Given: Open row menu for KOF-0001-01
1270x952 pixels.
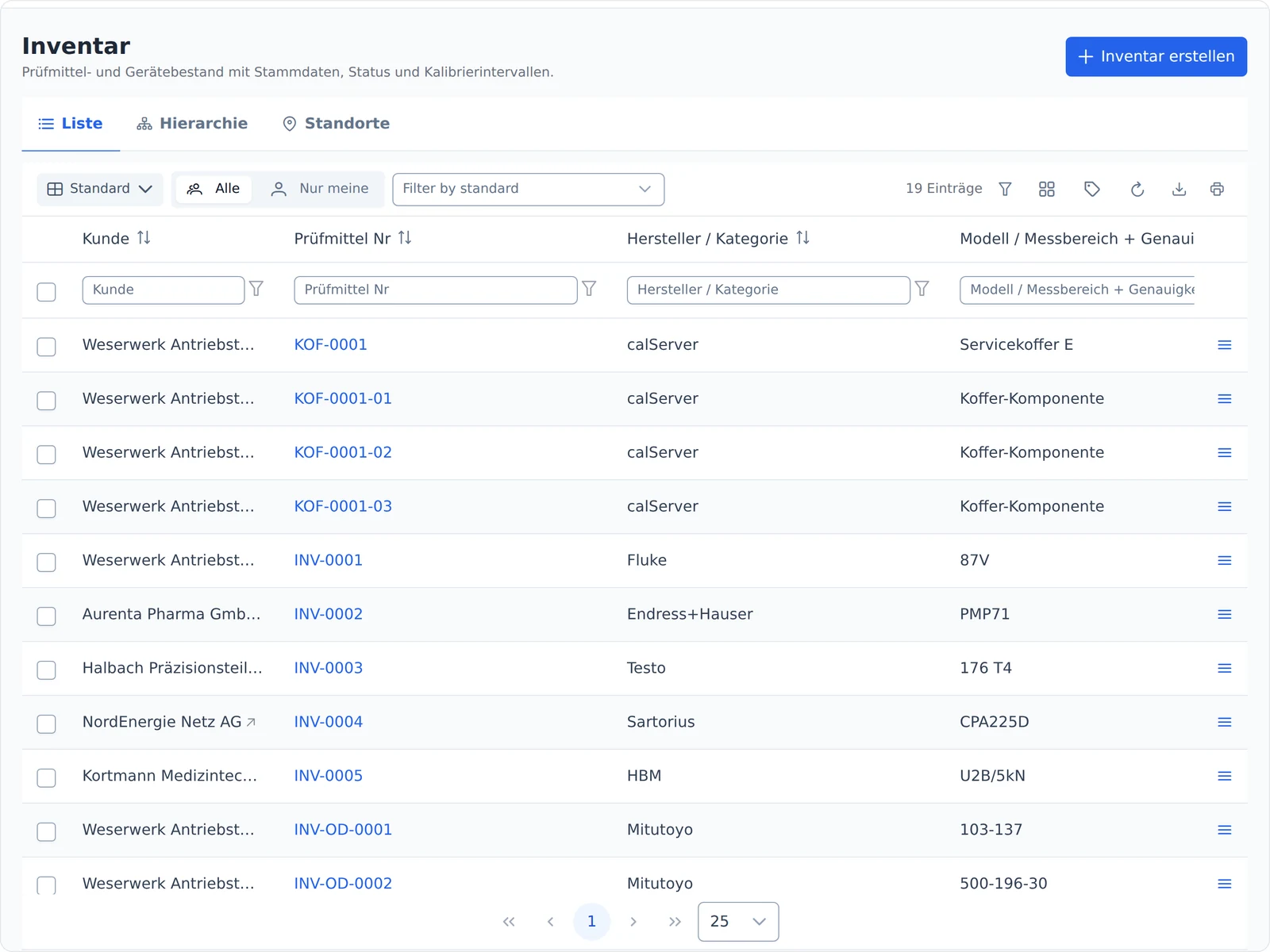Looking at the screenshot, I should (x=1225, y=399).
